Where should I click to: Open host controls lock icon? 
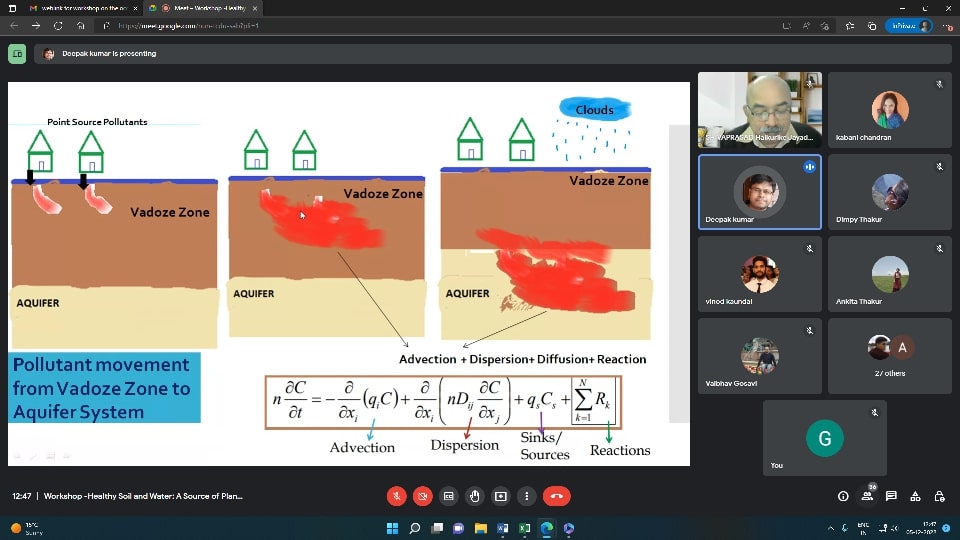(x=939, y=496)
